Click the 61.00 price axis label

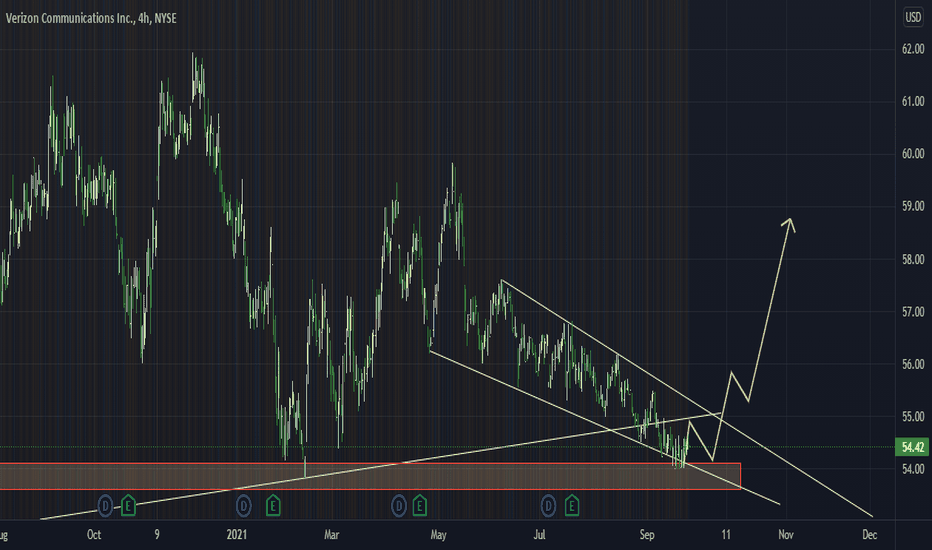pyautogui.click(x=913, y=102)
